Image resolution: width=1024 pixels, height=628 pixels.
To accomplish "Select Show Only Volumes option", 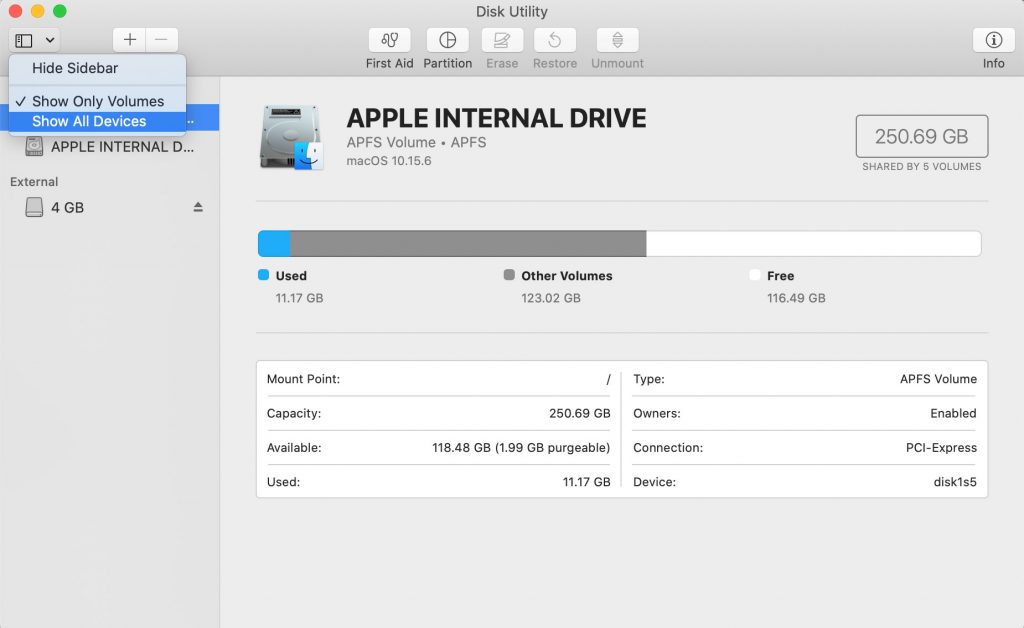I will 97,101.
